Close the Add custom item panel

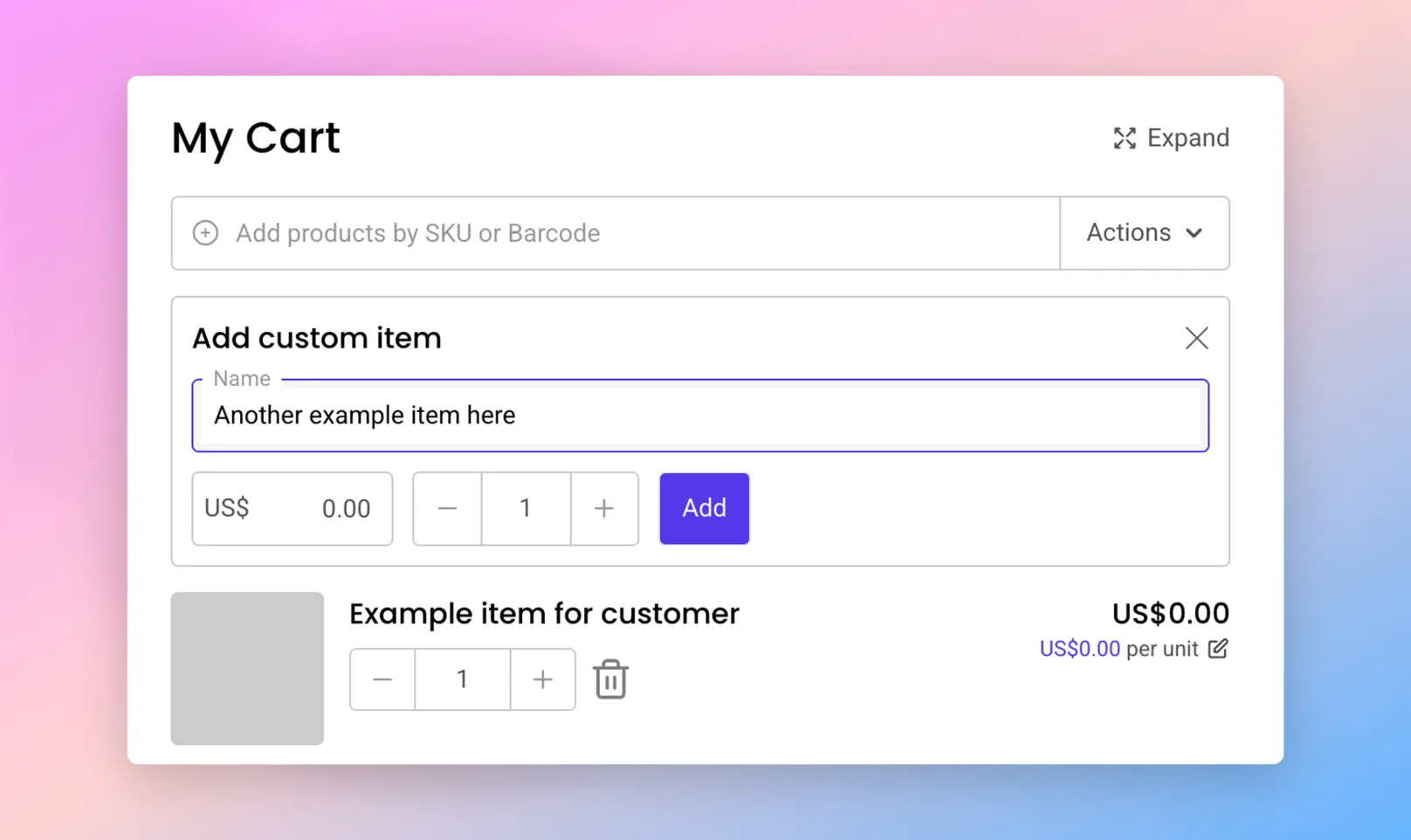(1196, 338)
